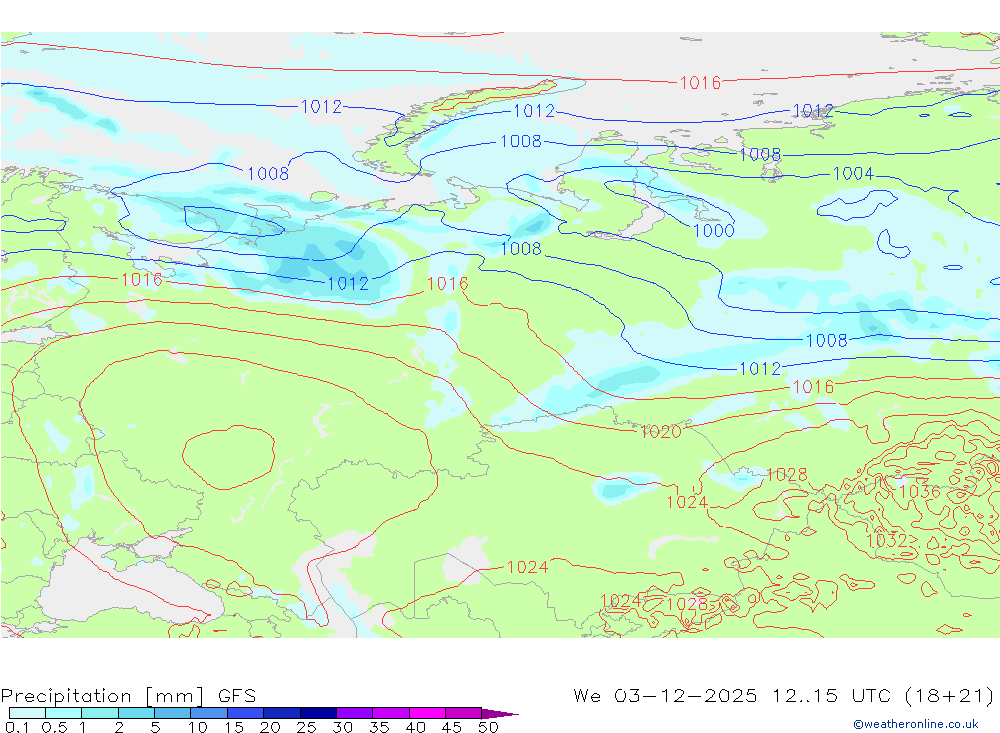This screenshot has height=733, width=1000.
Task: Click the legend label '25'
Action: click(306, 727)
